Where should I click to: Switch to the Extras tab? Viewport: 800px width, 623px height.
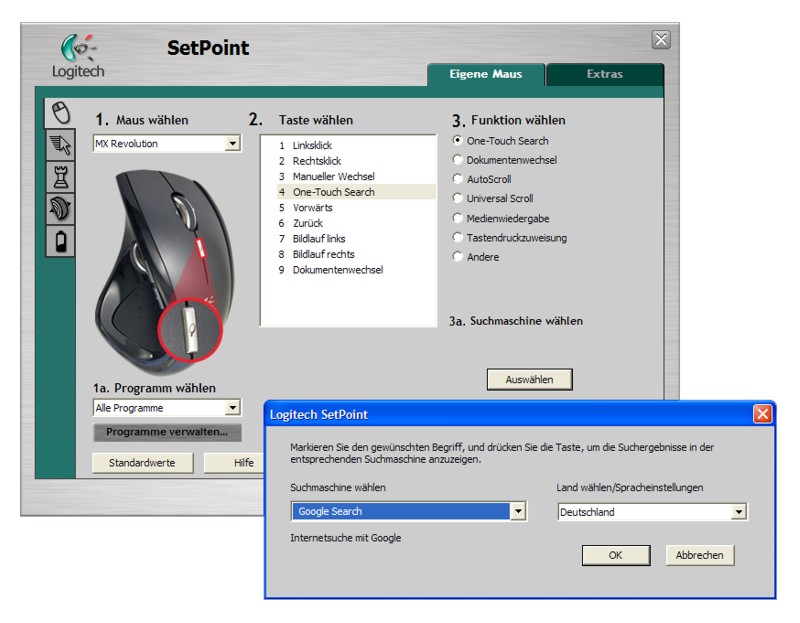pyautogui.click(x=604, y=75)
